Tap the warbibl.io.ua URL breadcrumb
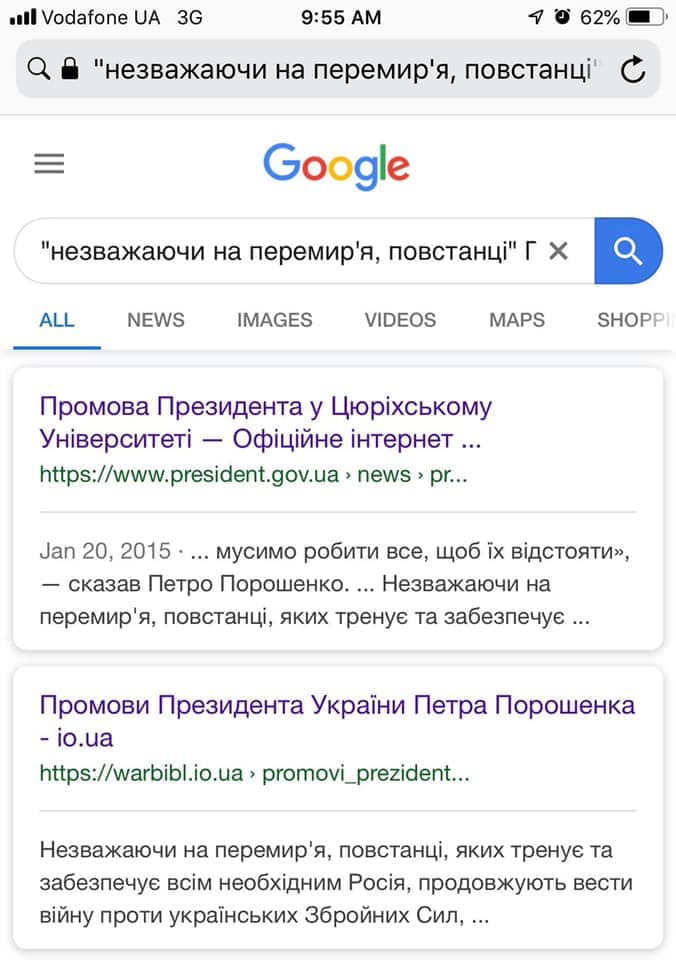The width and height of the screenshot is (676, 960). [x=254, y=772]
